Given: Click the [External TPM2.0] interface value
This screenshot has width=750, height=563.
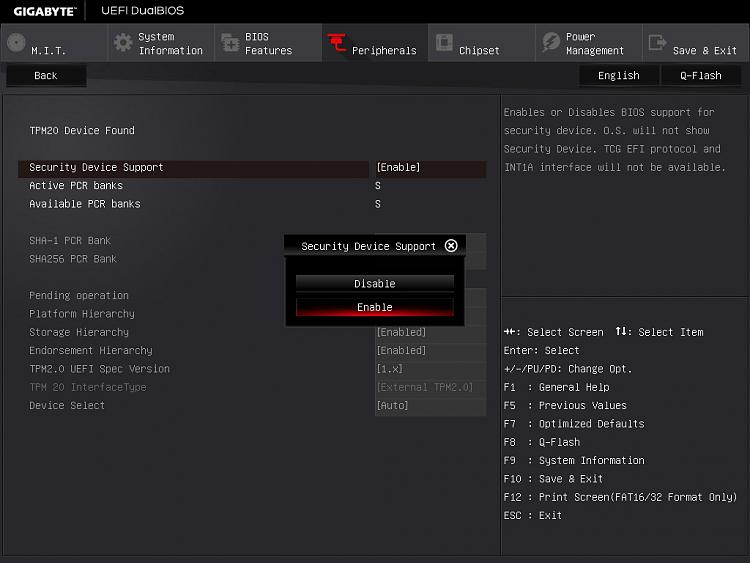Looking at the screenshot, I should click(x=430, y=387).
